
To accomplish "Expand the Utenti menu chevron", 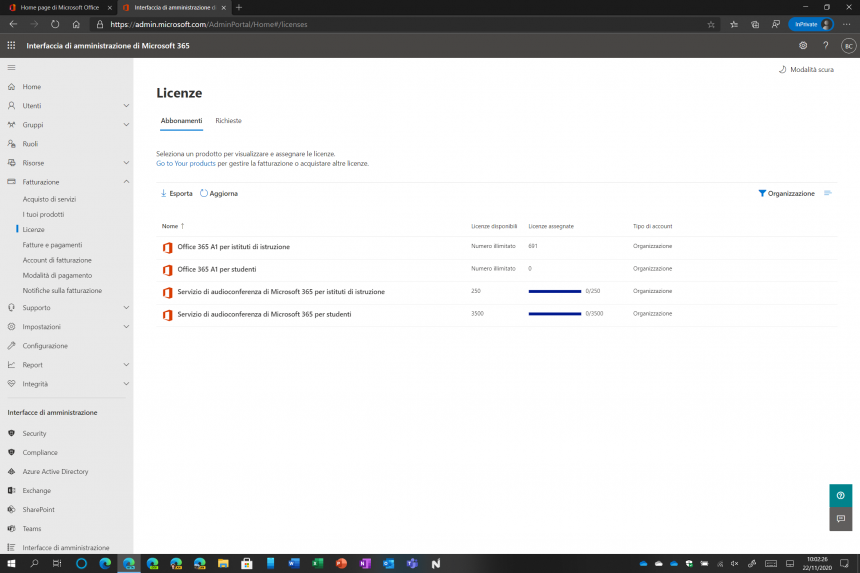I will tap(126, 106).
